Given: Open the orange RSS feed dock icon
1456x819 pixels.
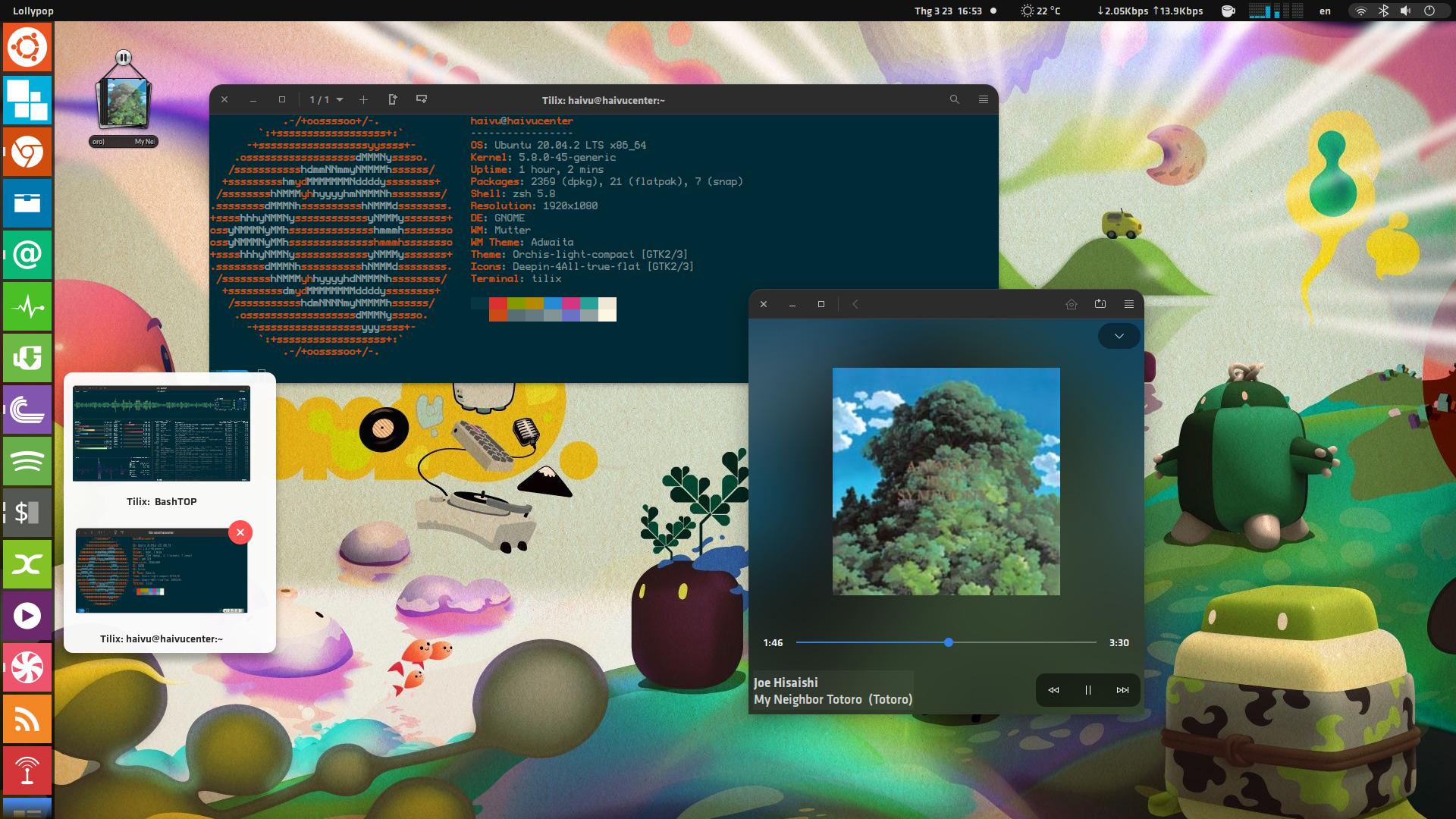Looking at the screenshot, I should [x=27, y=718].
